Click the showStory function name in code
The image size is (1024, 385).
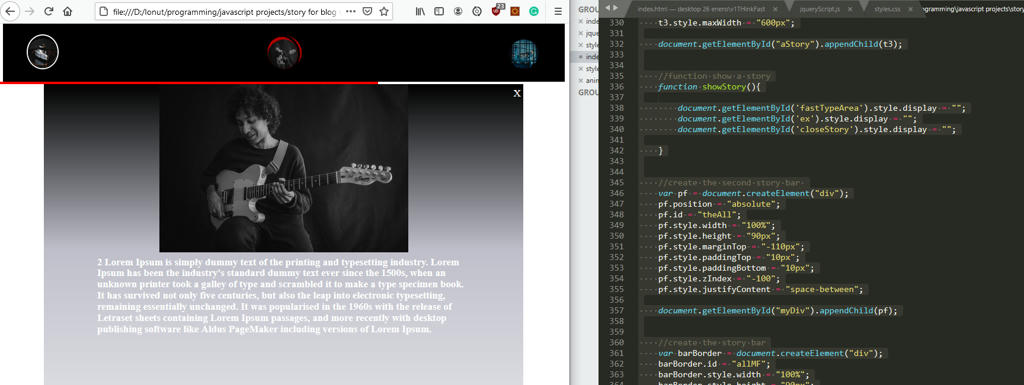coord(723,87)
